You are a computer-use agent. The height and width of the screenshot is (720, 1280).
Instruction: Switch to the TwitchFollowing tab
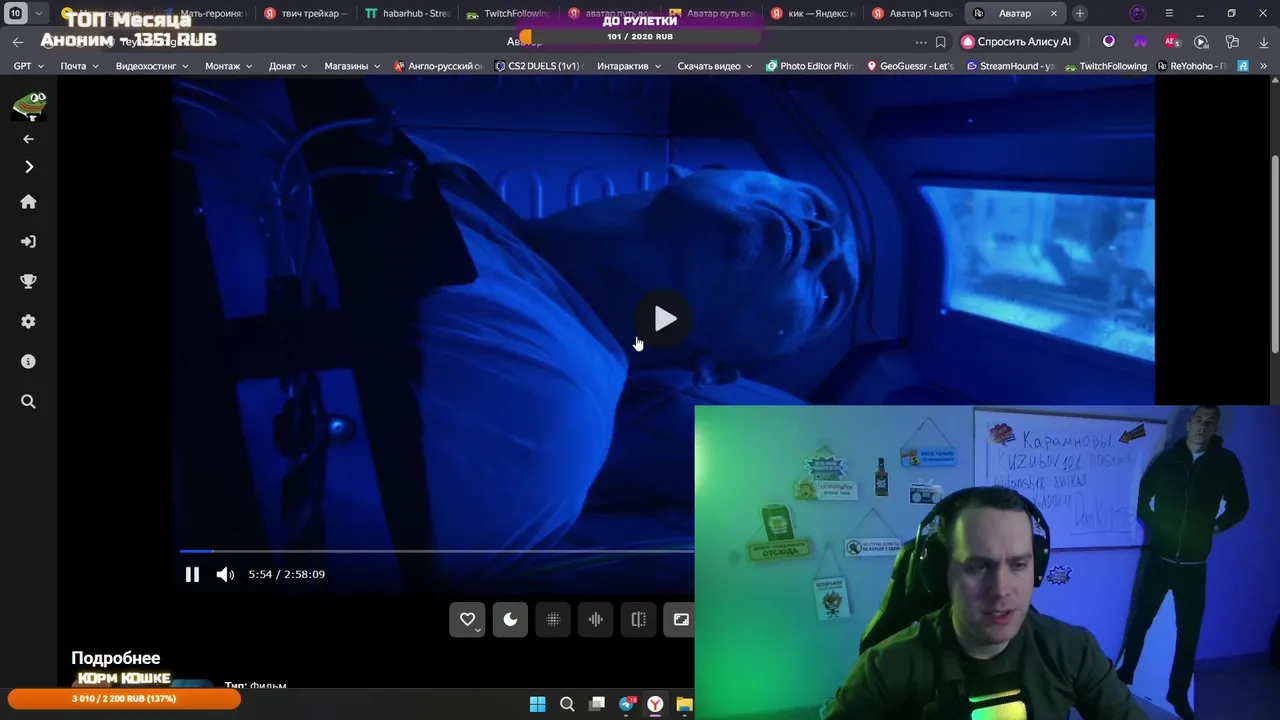[509, 13]
